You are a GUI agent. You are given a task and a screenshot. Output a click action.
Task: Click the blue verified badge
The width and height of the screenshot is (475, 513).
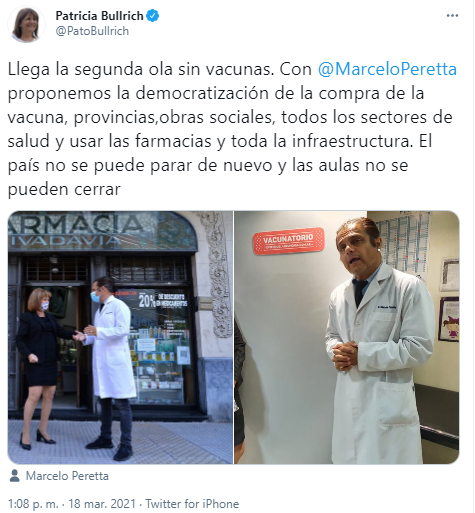153,16
